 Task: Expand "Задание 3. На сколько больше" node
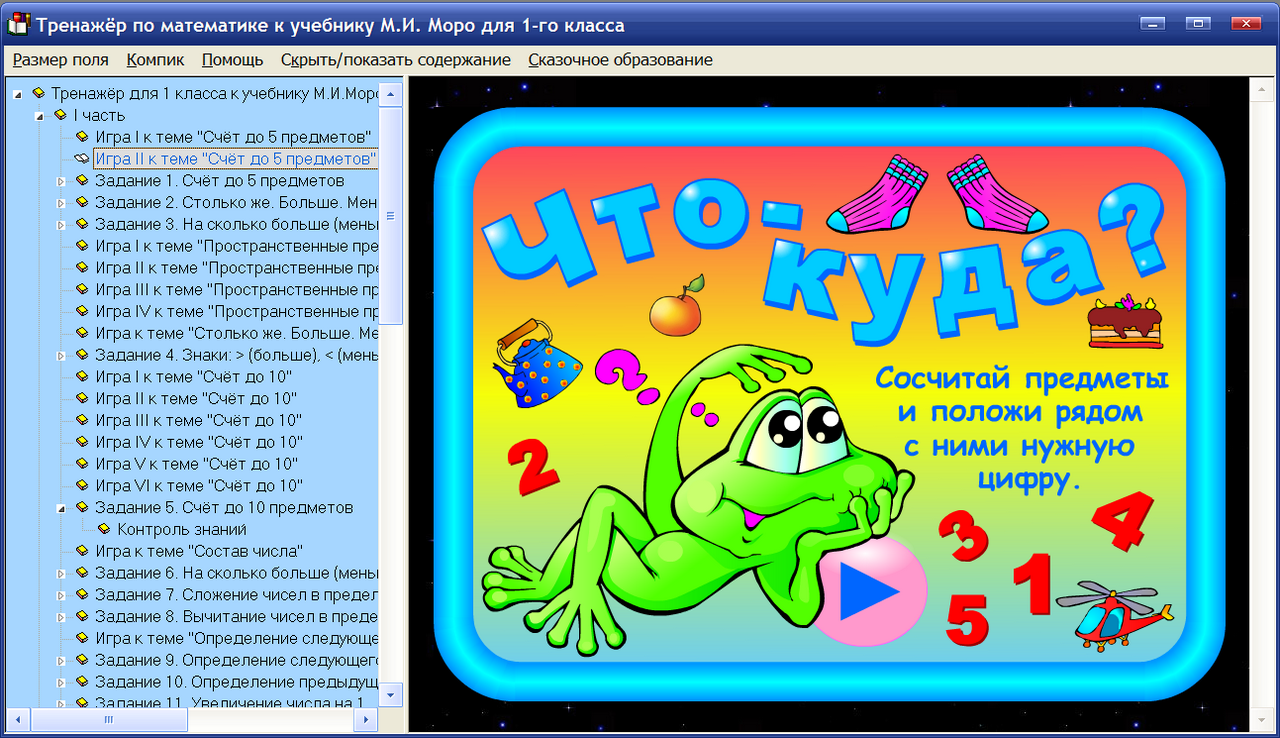click(x=61, y=225)
